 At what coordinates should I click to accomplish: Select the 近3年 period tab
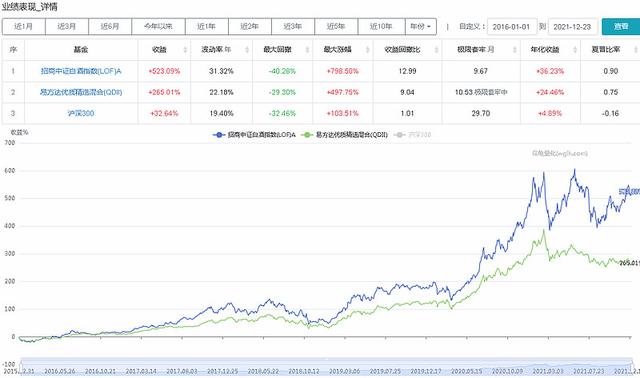pyautogui.click(x=293, y=27)
